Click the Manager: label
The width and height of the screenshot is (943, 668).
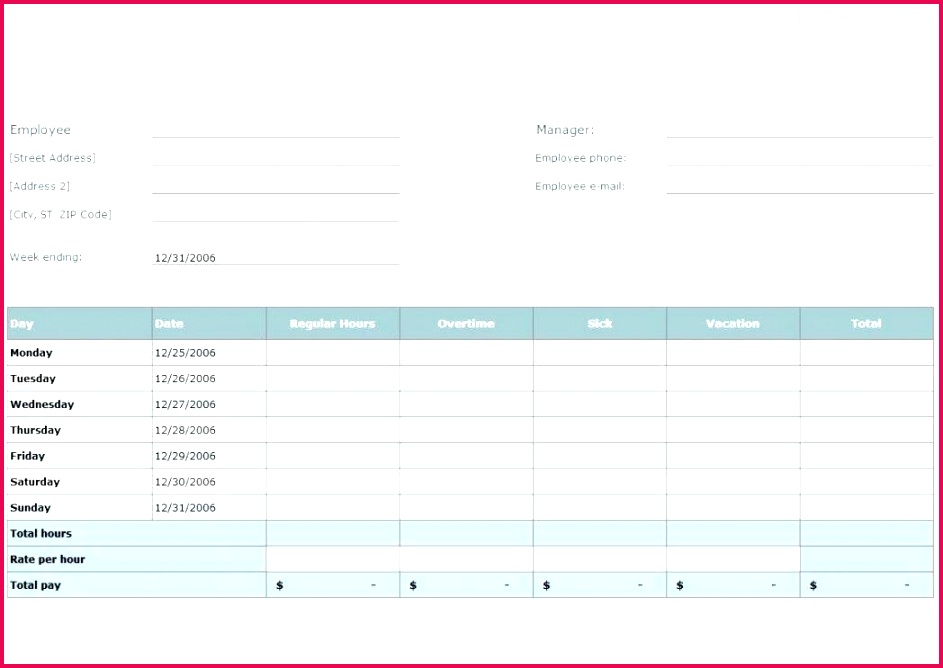pyautogui.click(x=565, y=130)
